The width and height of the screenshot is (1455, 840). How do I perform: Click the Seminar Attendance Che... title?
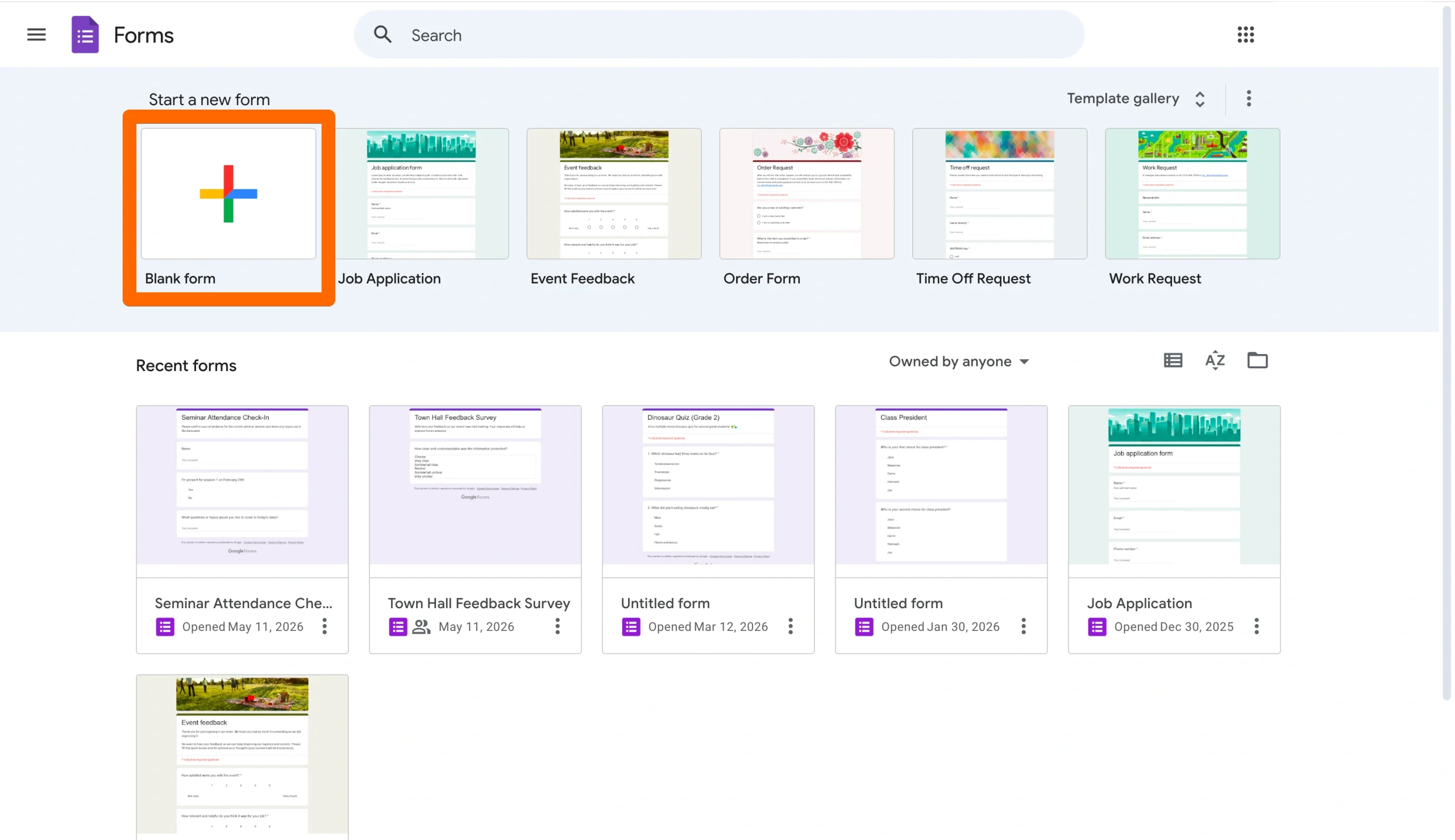point(243,604)
